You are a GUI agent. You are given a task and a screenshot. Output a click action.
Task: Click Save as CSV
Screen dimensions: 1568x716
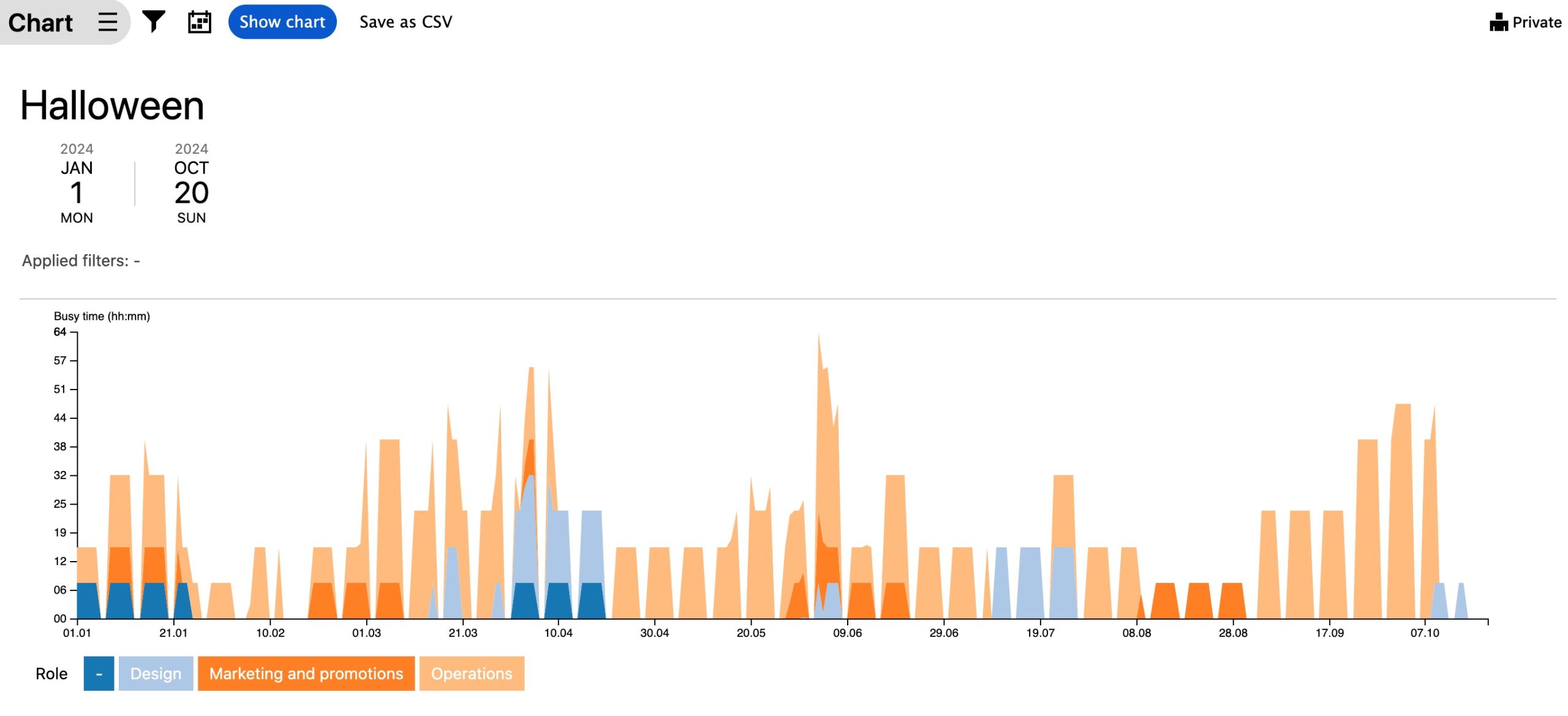[405, 22]
